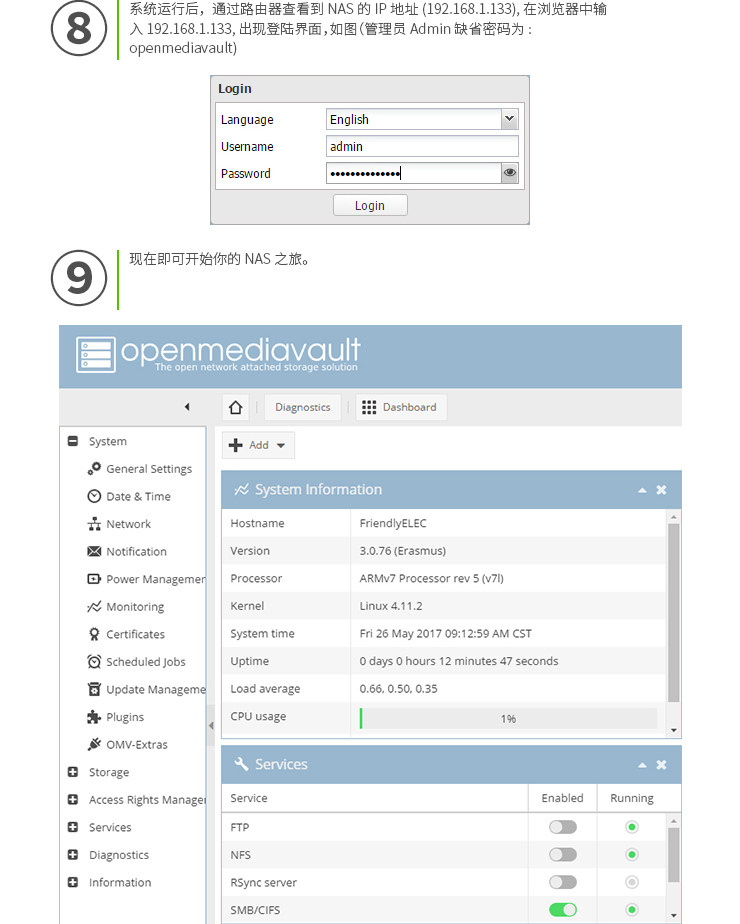The width and height of the screenshot is (740, 924).
Task: Click the Diagnostics breadcrumb tab
Action: click(303, 407)
